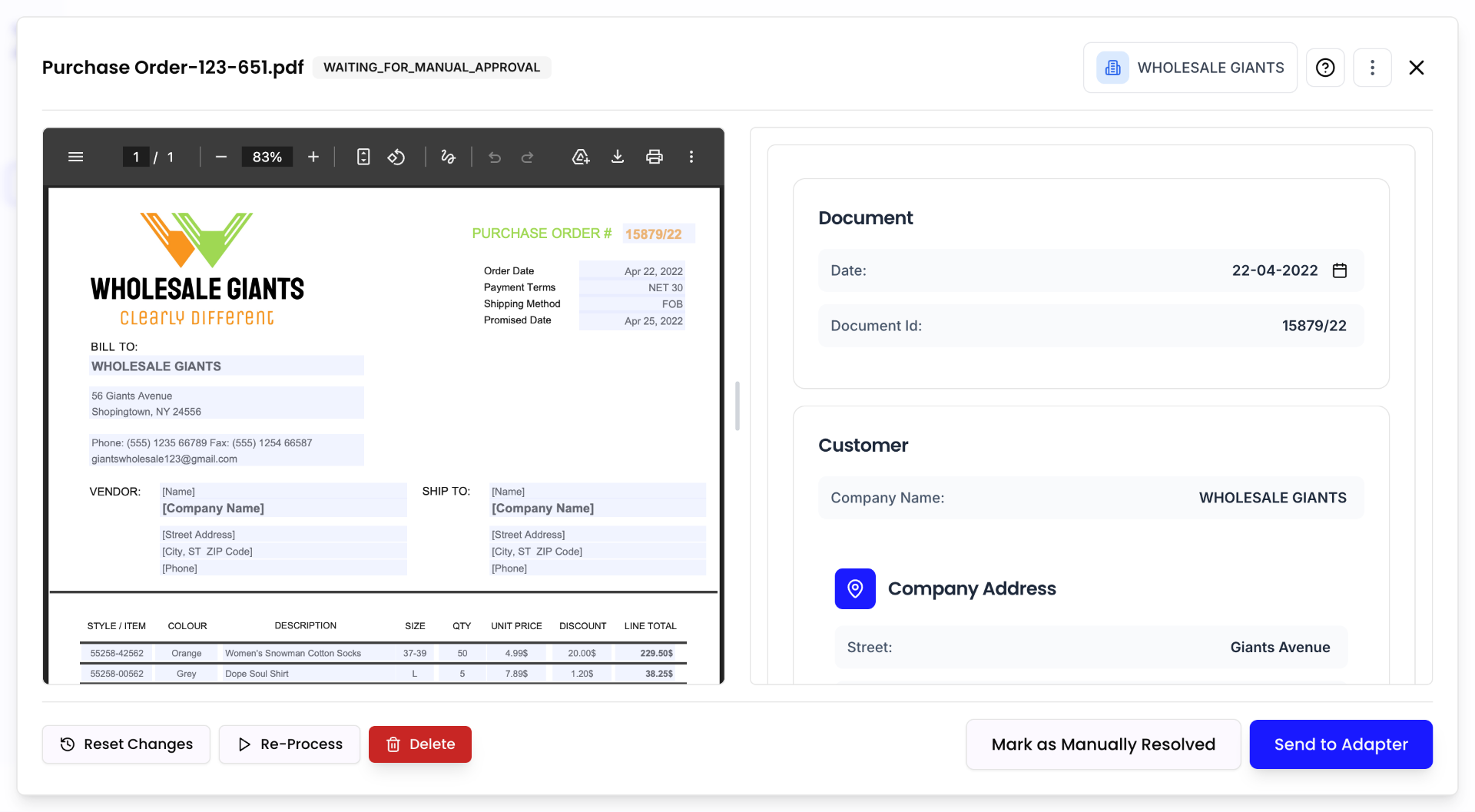
Task: Click purchase order number 15879/22 in PDF
Action: (654, 234)
